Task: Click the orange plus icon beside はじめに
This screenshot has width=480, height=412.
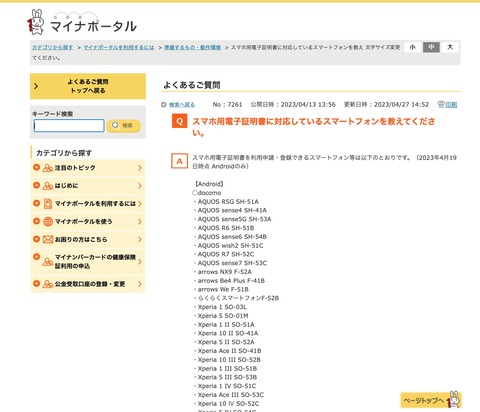Action: (x=36, y=185)
